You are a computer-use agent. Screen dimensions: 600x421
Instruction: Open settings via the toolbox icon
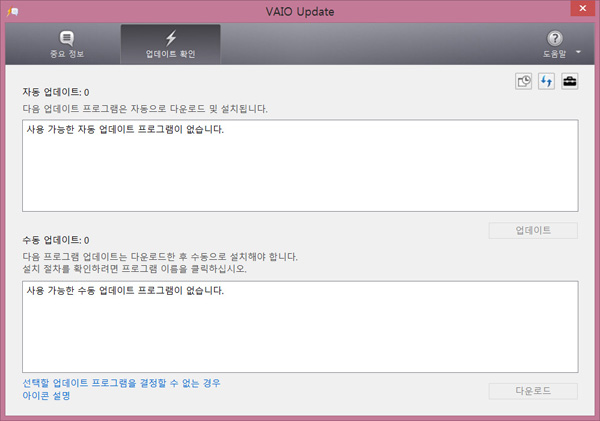tap(569, 82)
